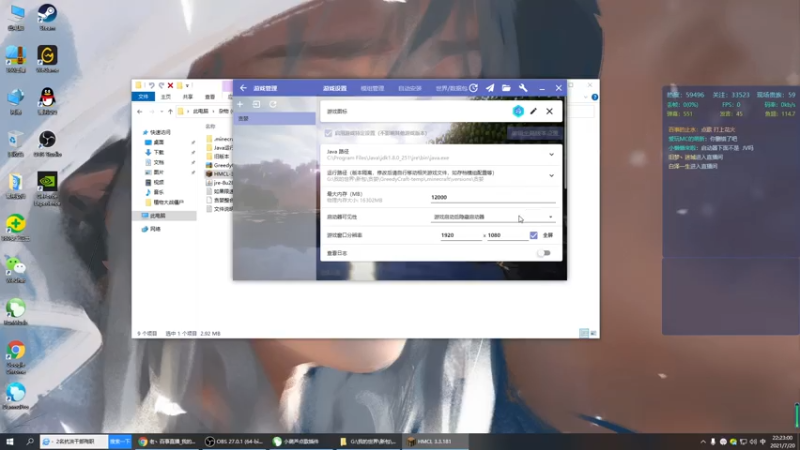This screenshot has height=450, width=800.
Task: Open the QQ penguin desktop icon
Action: tap(47, 100)
